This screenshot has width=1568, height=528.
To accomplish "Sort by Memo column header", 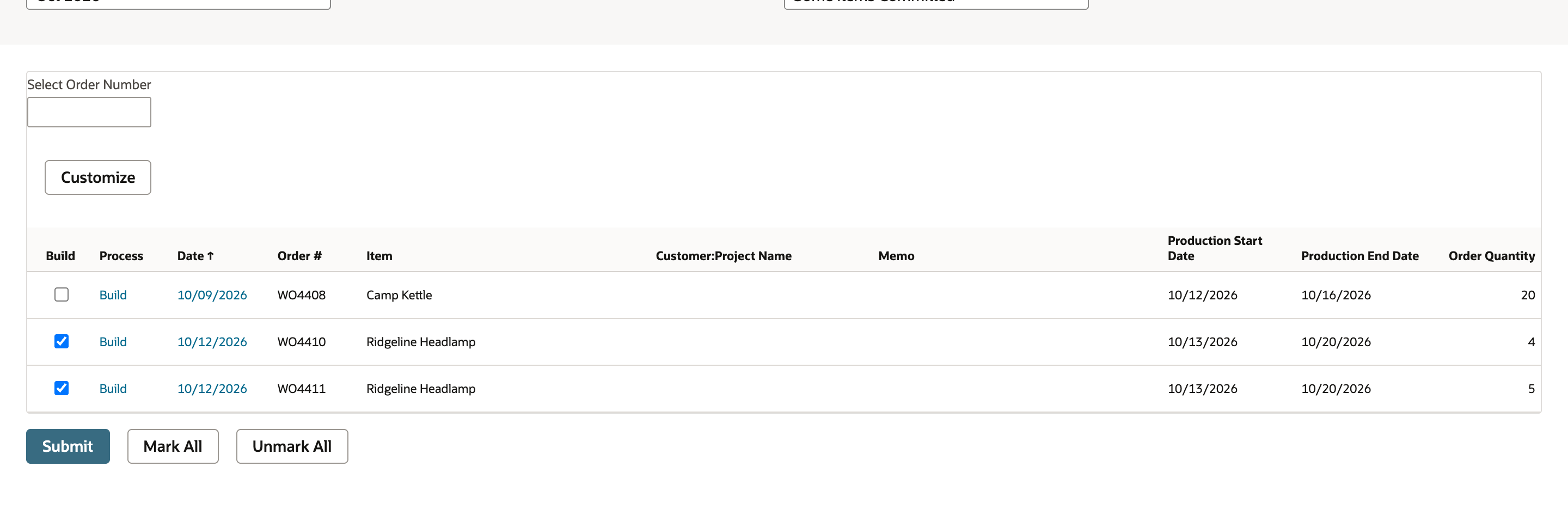I will 896,256.
